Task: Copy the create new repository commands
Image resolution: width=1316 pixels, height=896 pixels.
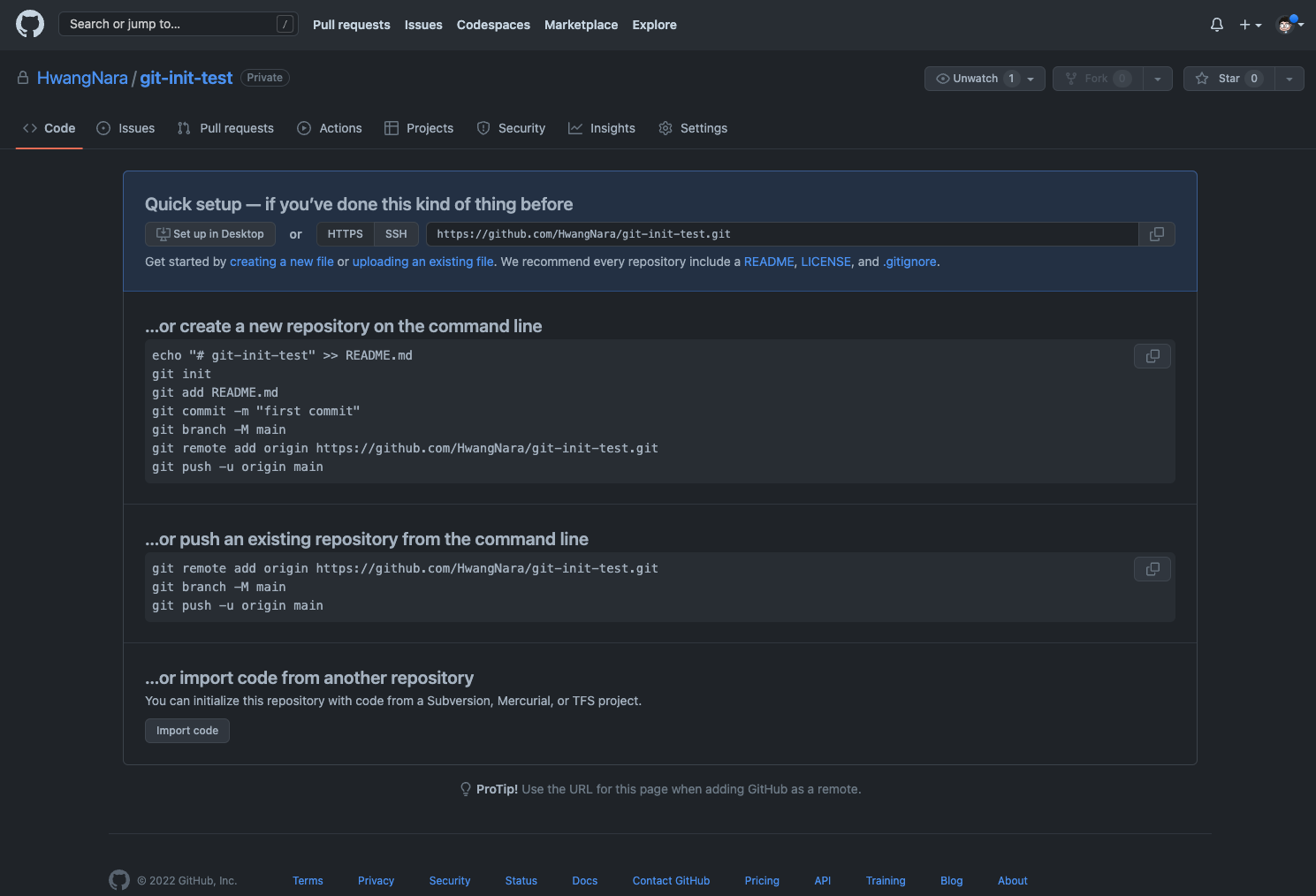Action: coord(1152,356)
